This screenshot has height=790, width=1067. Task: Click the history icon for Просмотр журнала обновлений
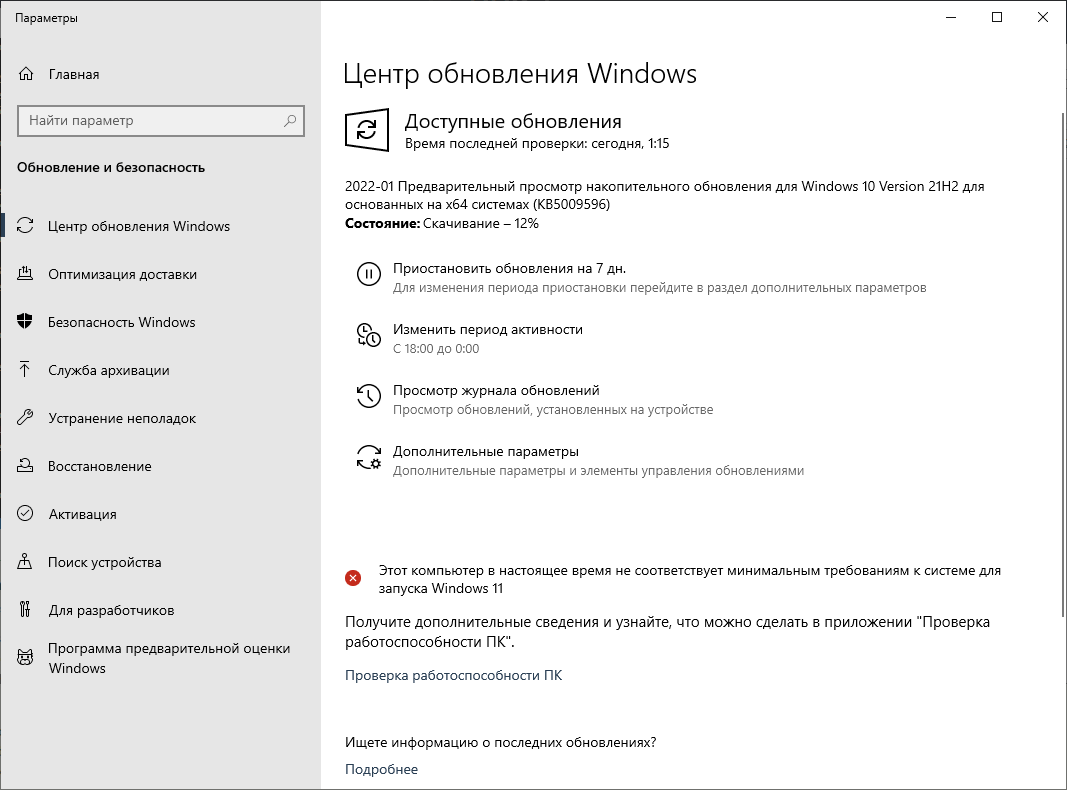click(367, 397)
